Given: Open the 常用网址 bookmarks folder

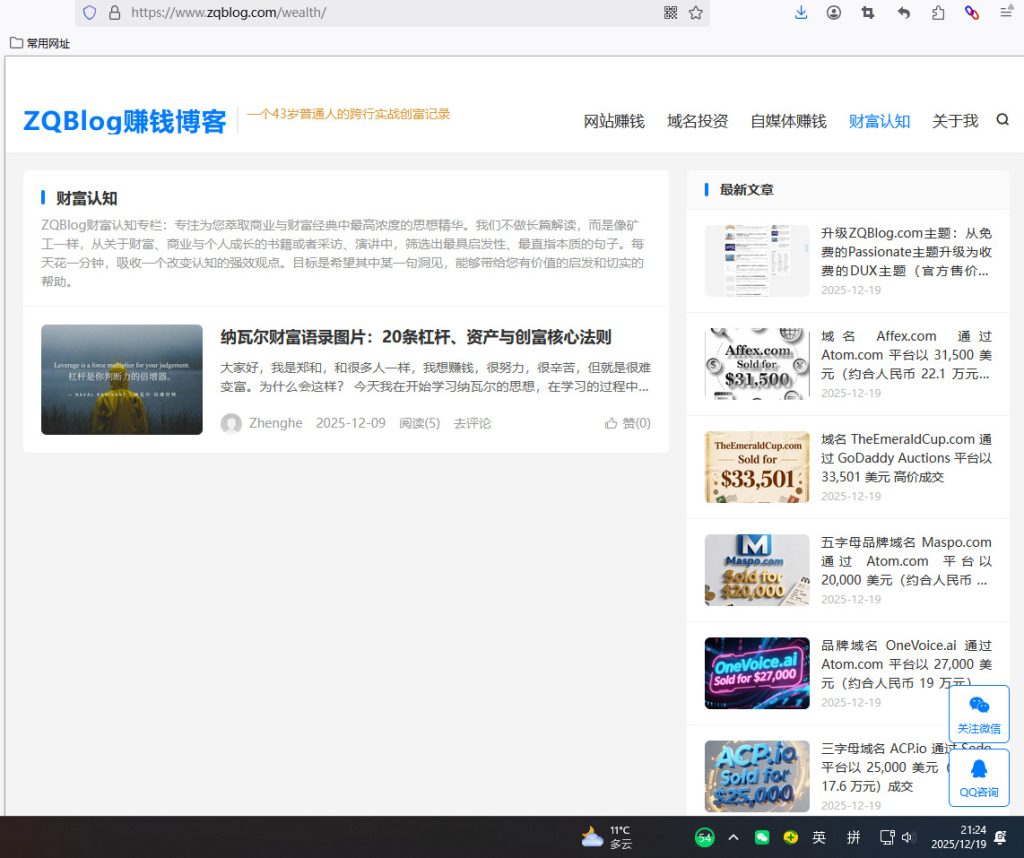Looking at the screenshot, I should (x=40, y=43).
